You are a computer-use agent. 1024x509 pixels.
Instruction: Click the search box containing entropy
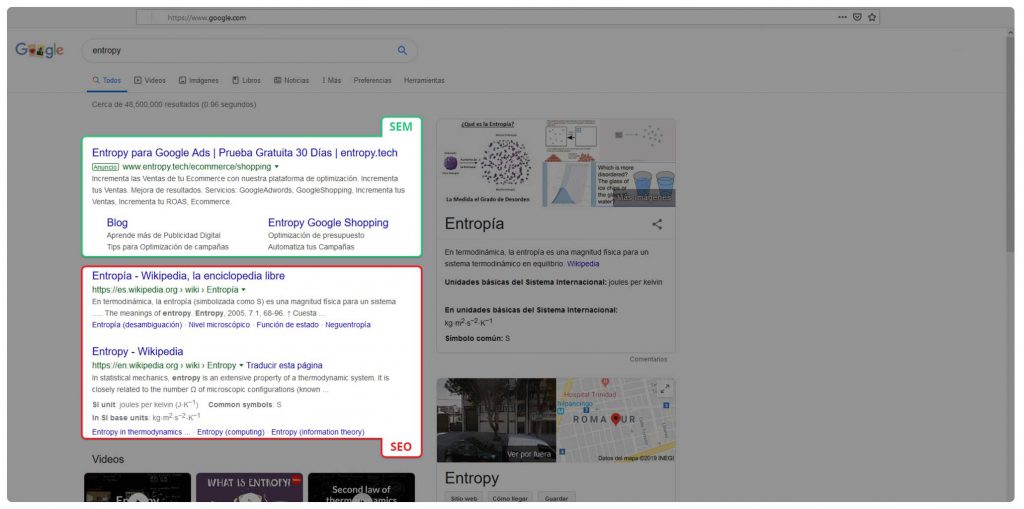tap(249, 50)
